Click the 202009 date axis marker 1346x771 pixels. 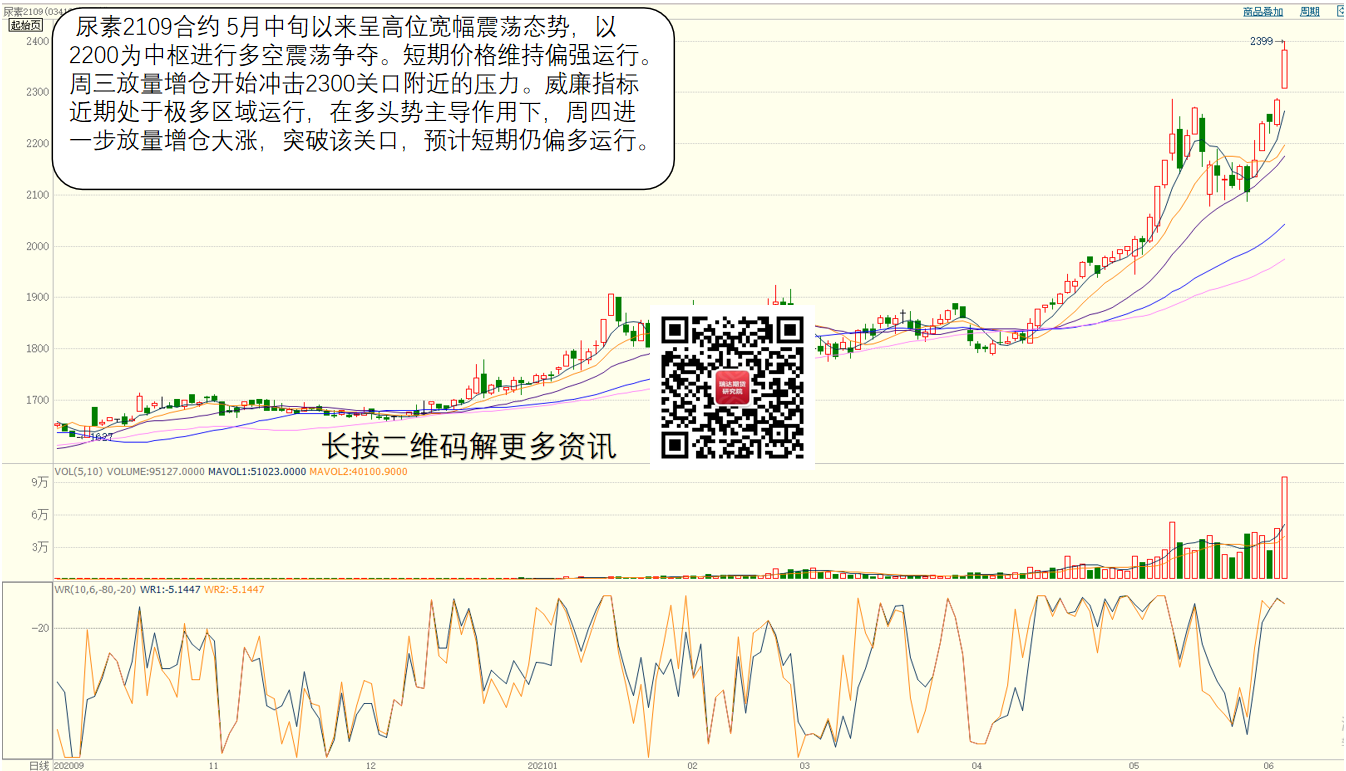pos(68,765)
